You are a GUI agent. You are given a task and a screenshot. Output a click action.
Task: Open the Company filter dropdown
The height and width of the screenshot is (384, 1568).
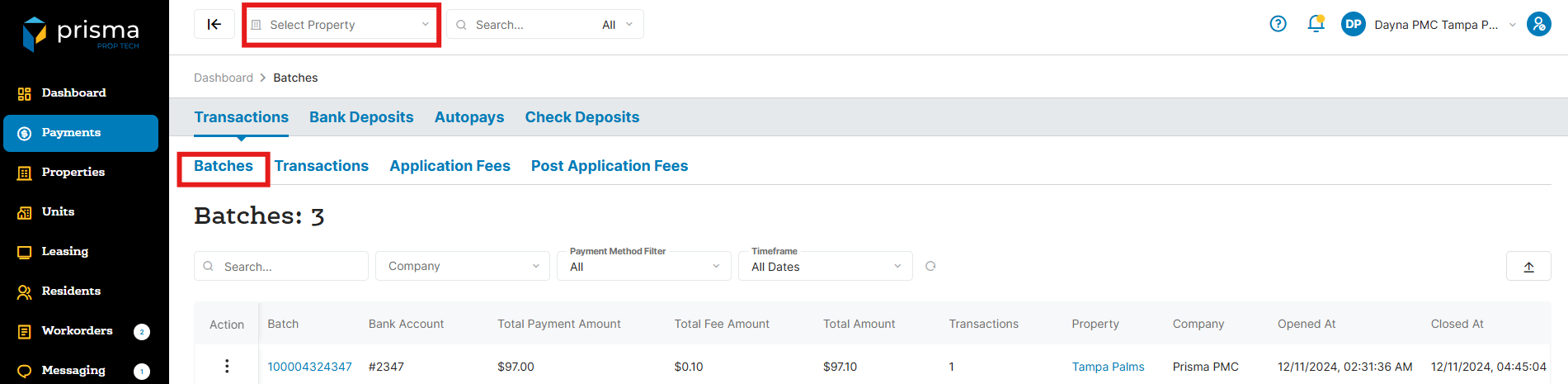[462, 266]
